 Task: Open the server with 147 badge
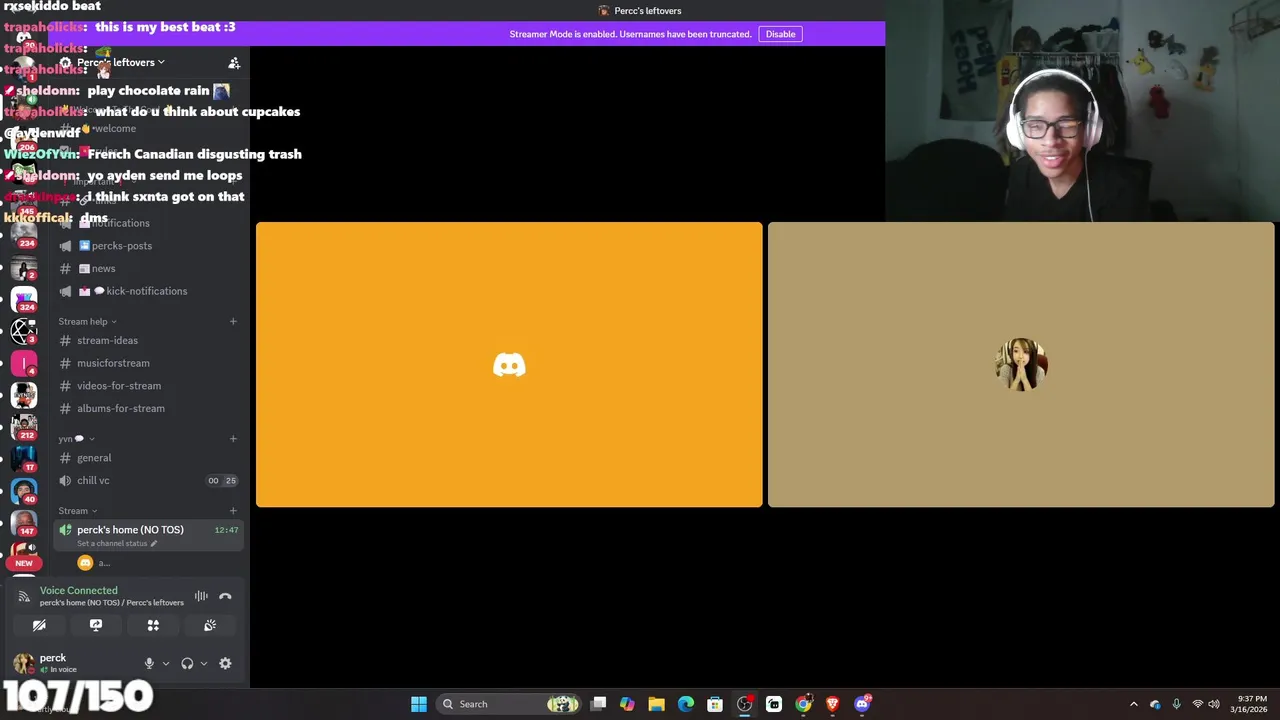coord(24,523)
